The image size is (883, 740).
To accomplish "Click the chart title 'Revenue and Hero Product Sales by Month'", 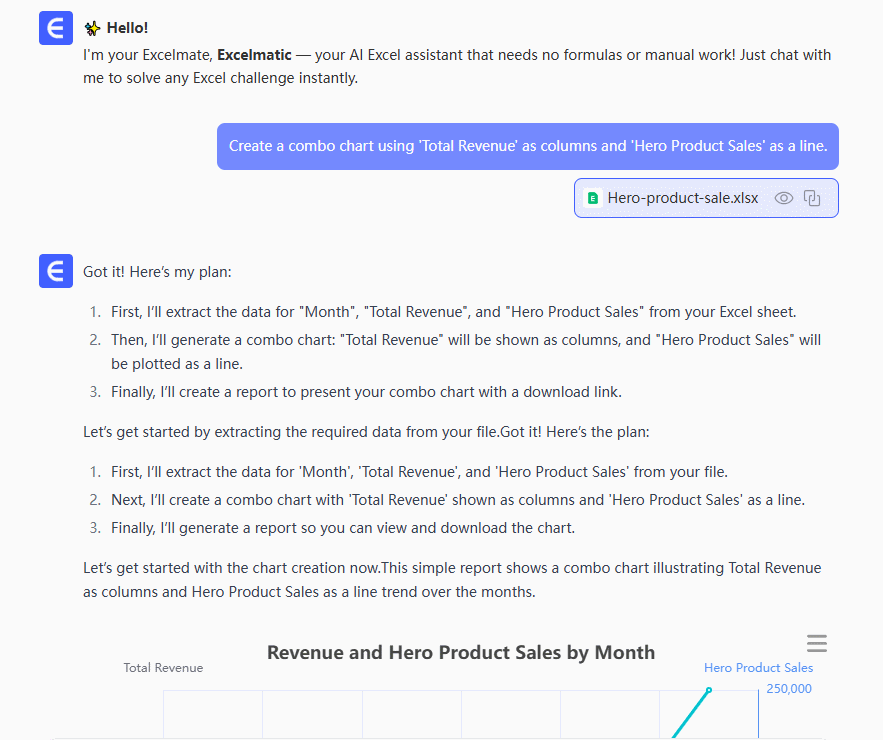I will (x=461, y=653).
